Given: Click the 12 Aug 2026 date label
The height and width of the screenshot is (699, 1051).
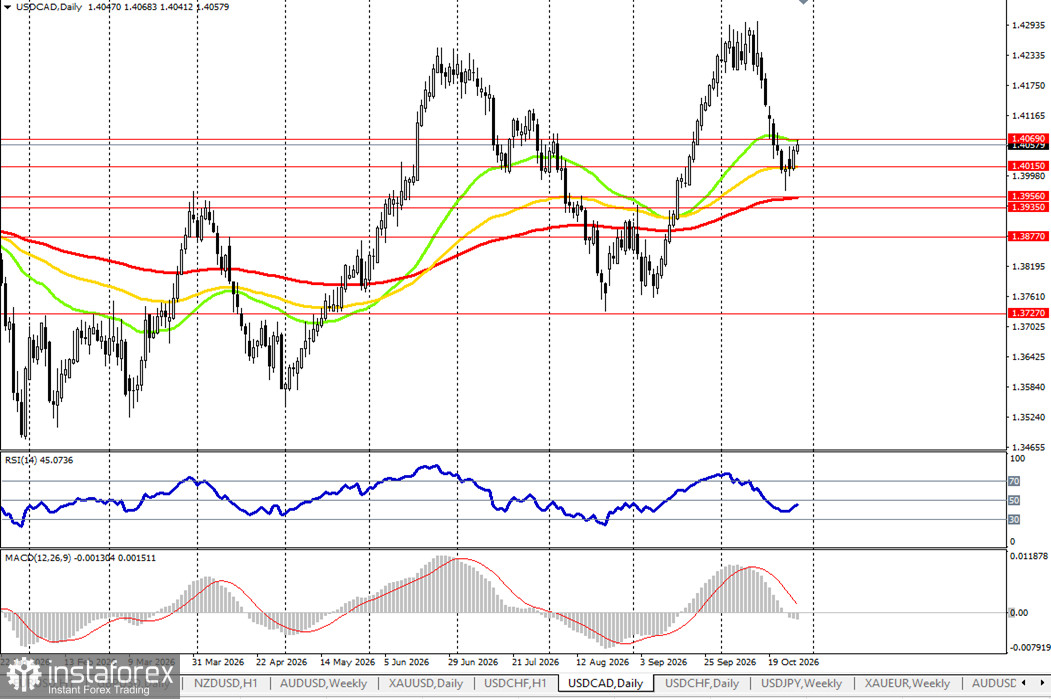Looking at the screenshot, I should (603, 661).
